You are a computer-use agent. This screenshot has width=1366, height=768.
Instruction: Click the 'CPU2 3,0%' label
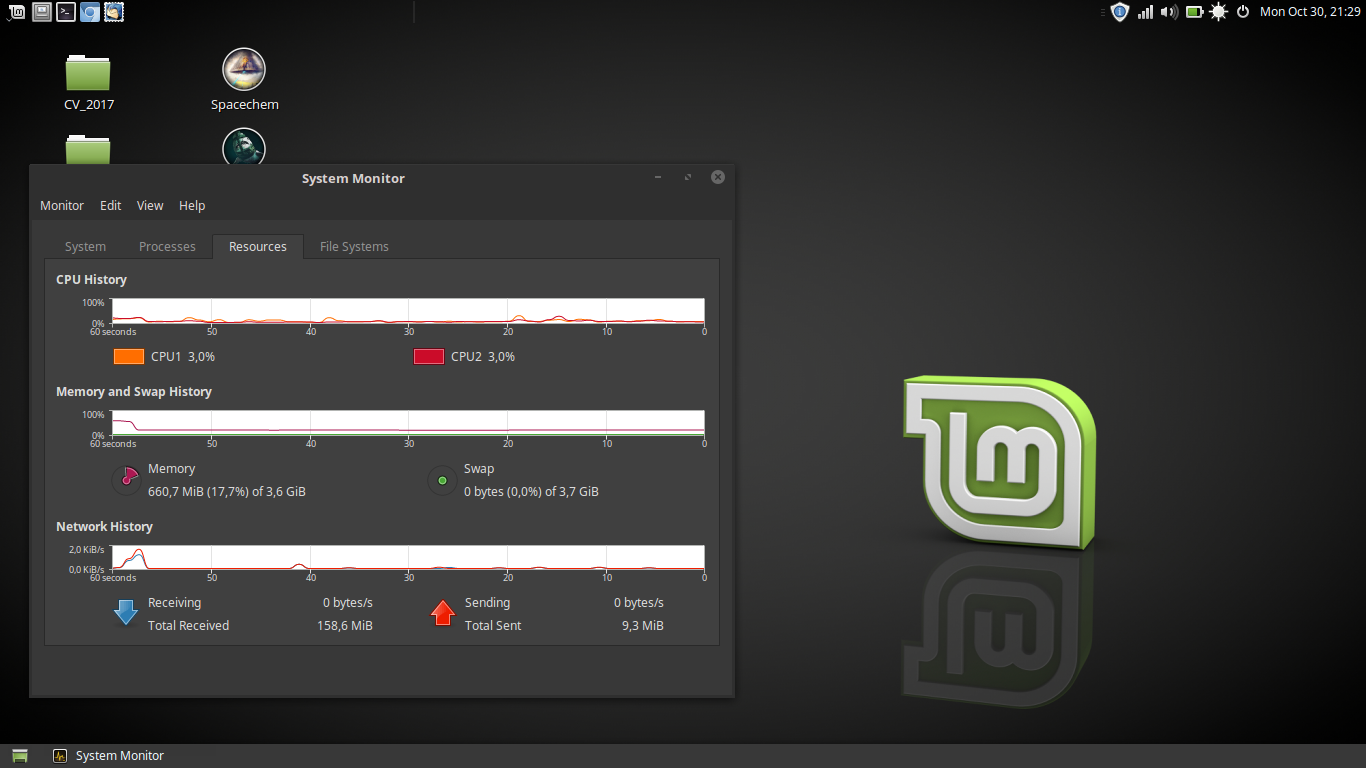pos(483,356)
